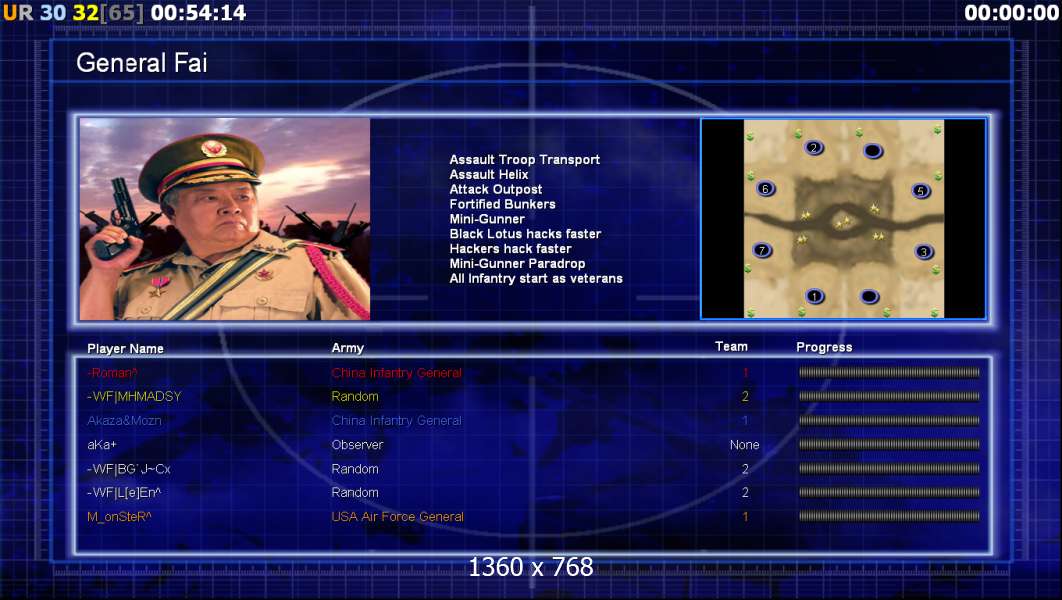Click the '1360 x 768' resolution text
The width and height of the screenshot is (1062, 600).
point(531,567)
